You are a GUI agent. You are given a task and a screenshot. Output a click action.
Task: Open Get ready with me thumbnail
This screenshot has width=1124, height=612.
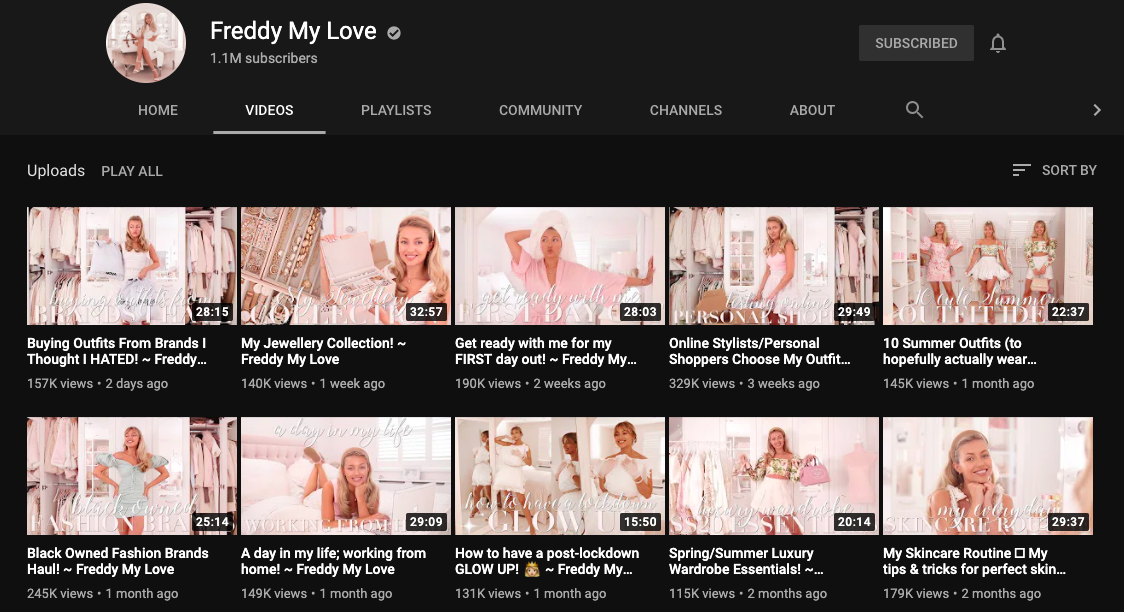point(560,266)
